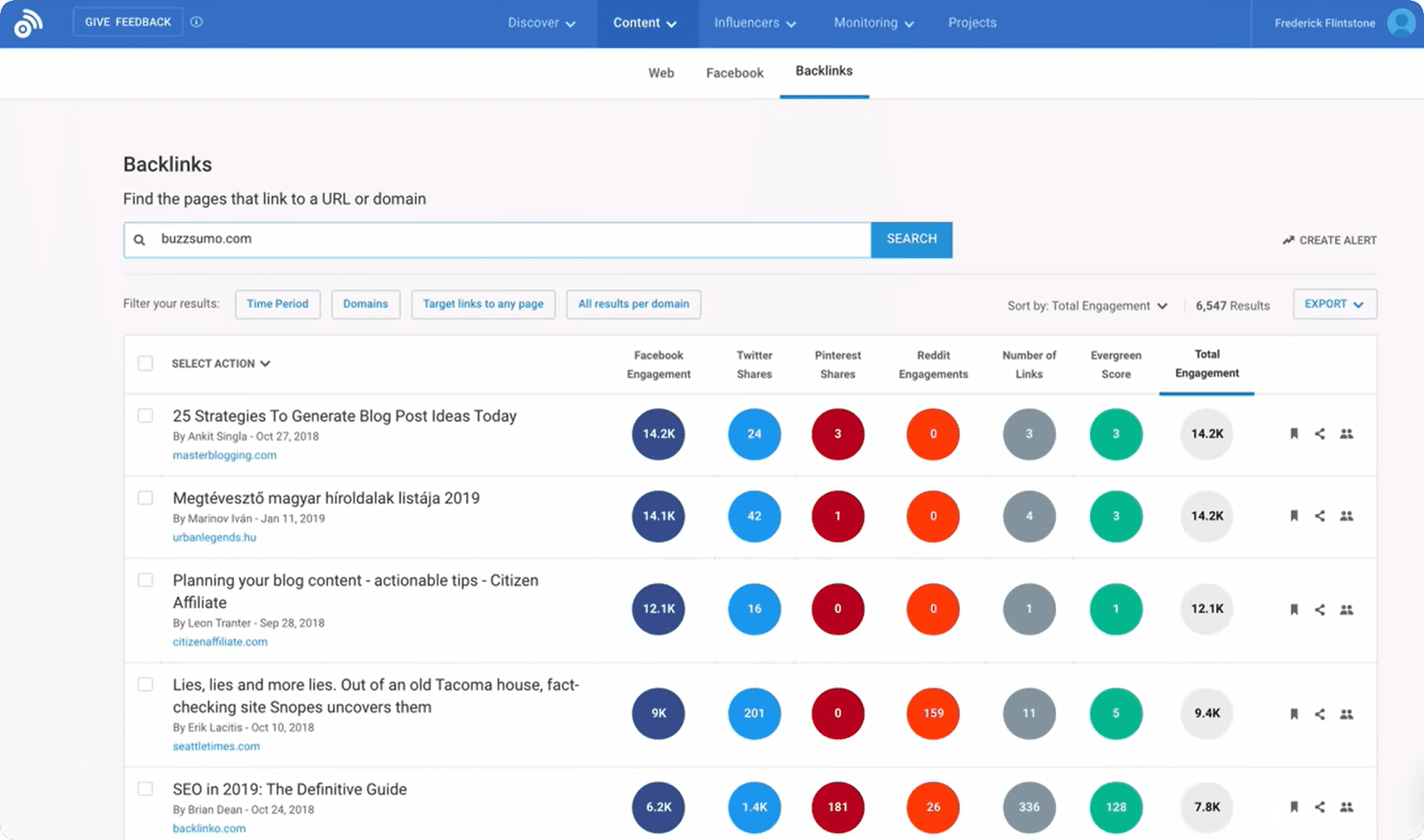Click the Target links to any page filter
This screenshot has width=1424, height=840.
coord(483,304)
